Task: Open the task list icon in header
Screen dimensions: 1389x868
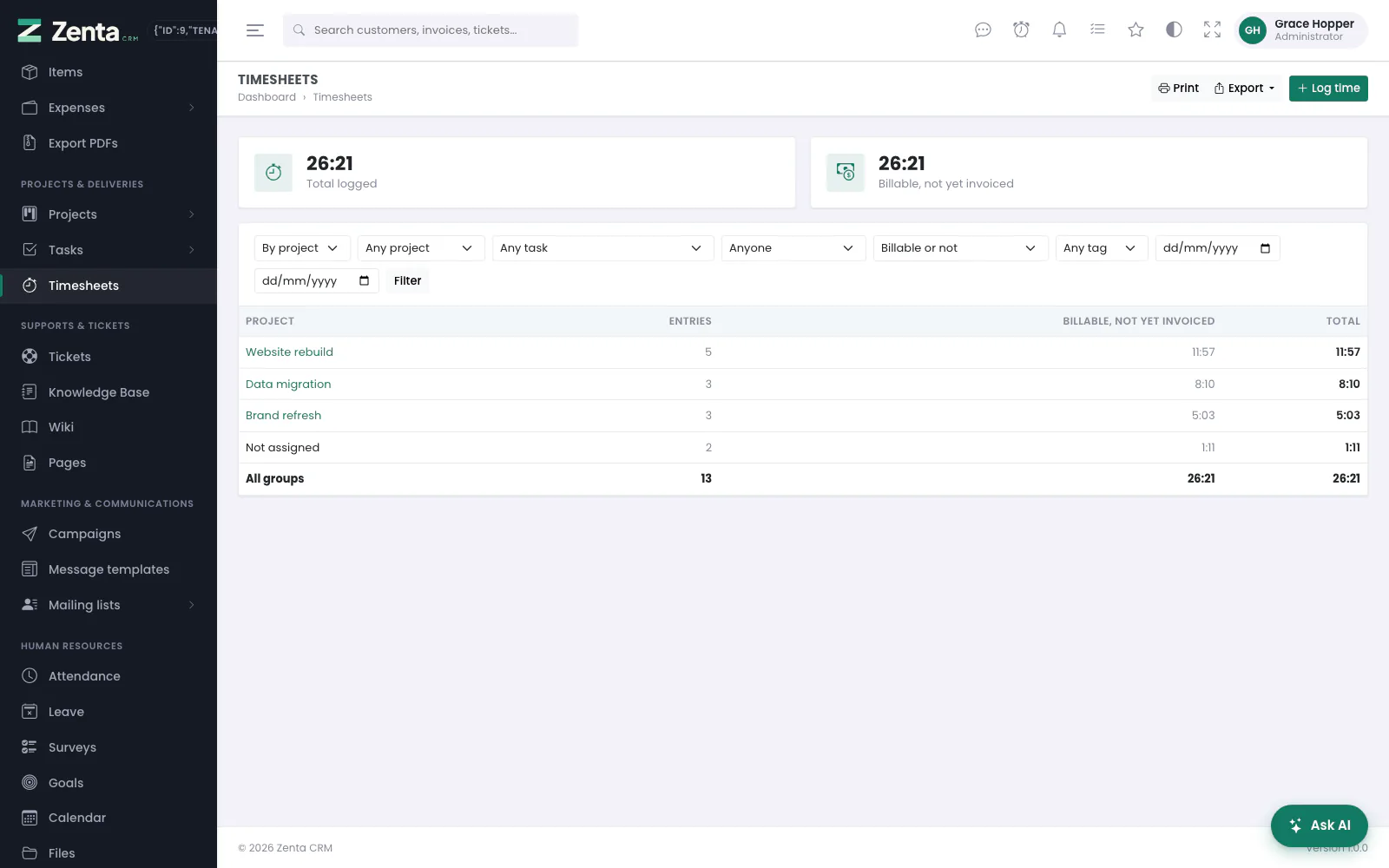Action: point(1097,30)
